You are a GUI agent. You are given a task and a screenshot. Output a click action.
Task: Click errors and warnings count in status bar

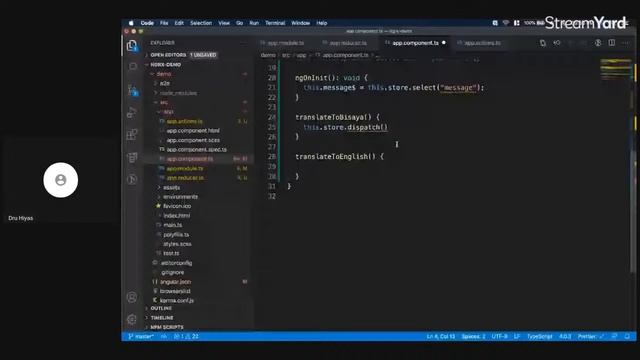[x=187, y=336]
